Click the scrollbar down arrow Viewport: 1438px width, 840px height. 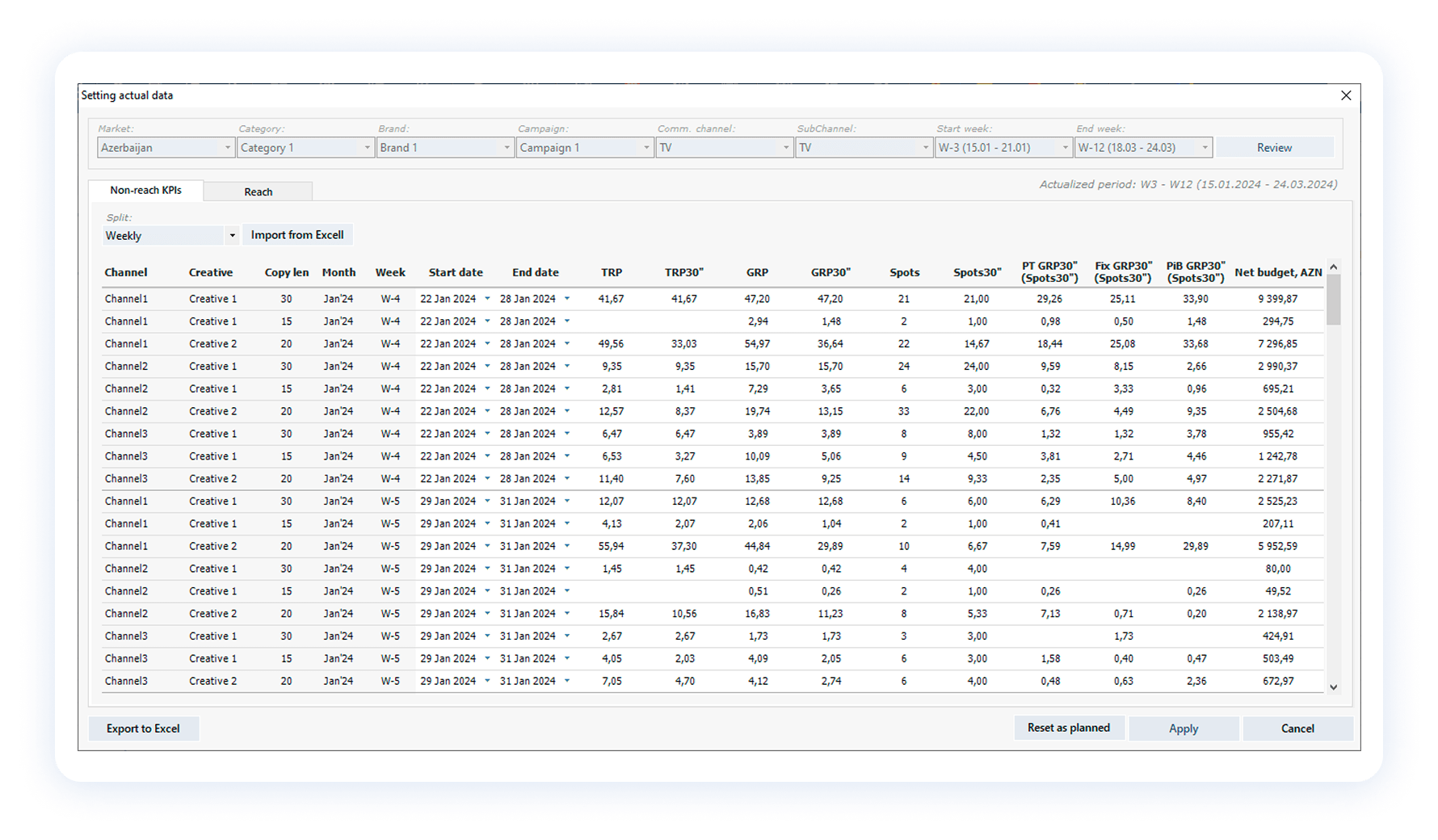pyautogui.click(x=1334, y=687)
